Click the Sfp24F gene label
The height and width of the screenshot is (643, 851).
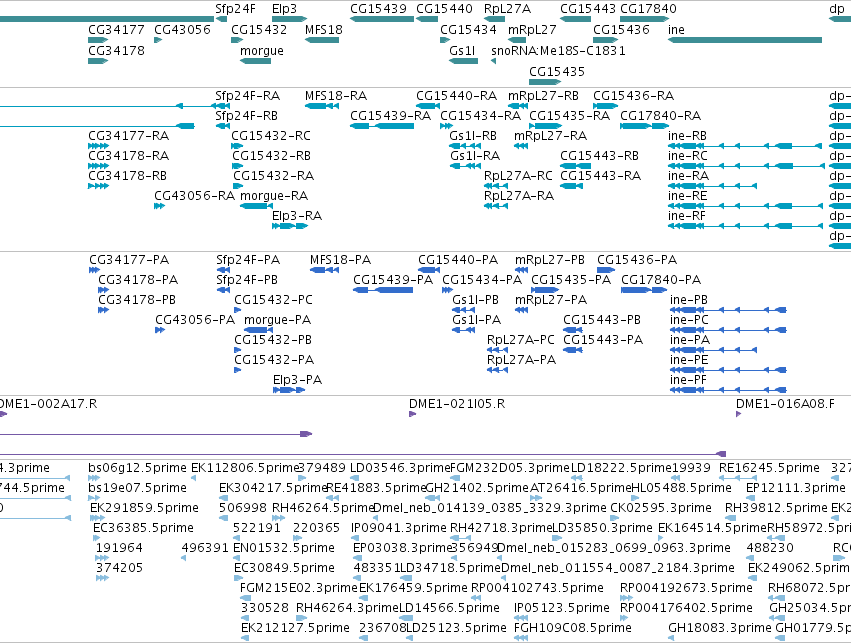click(x=235, y=9)
